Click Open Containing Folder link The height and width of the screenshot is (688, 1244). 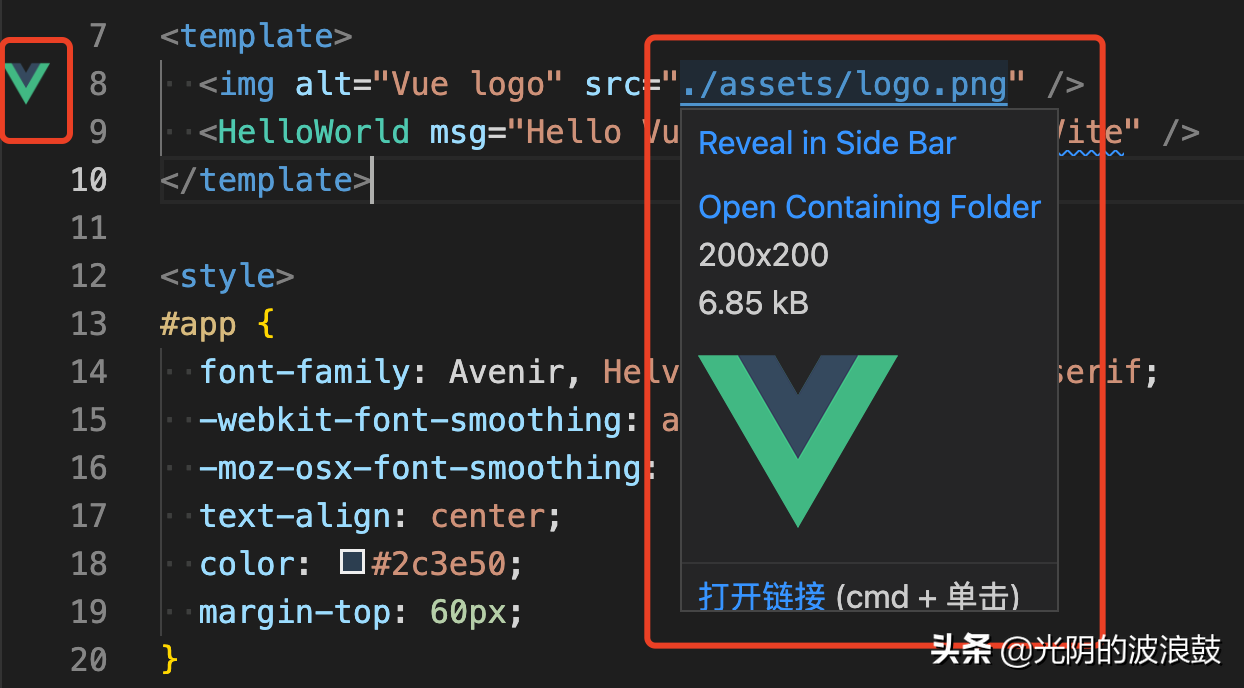tap(869, 207)
